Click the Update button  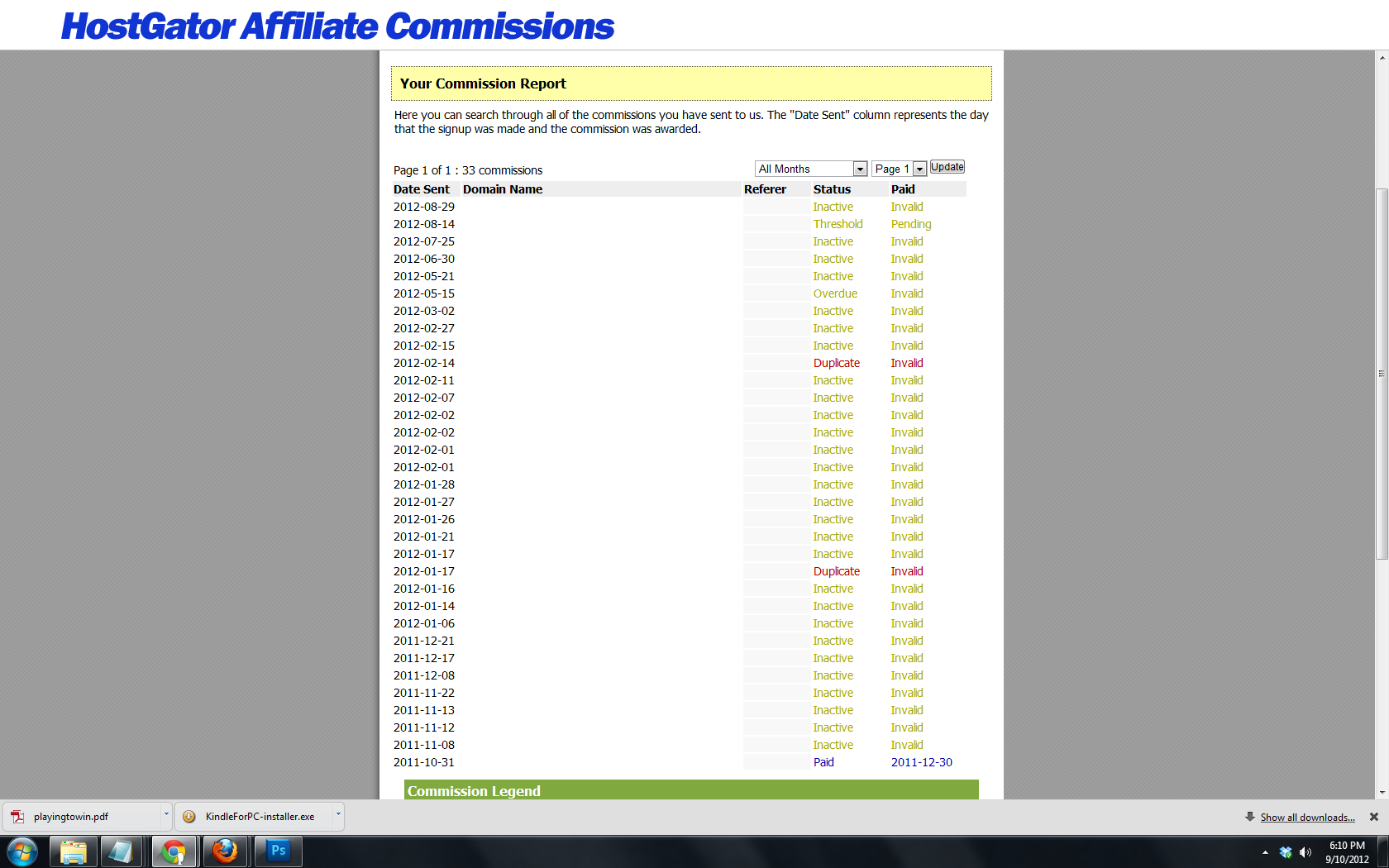(947, 167)
